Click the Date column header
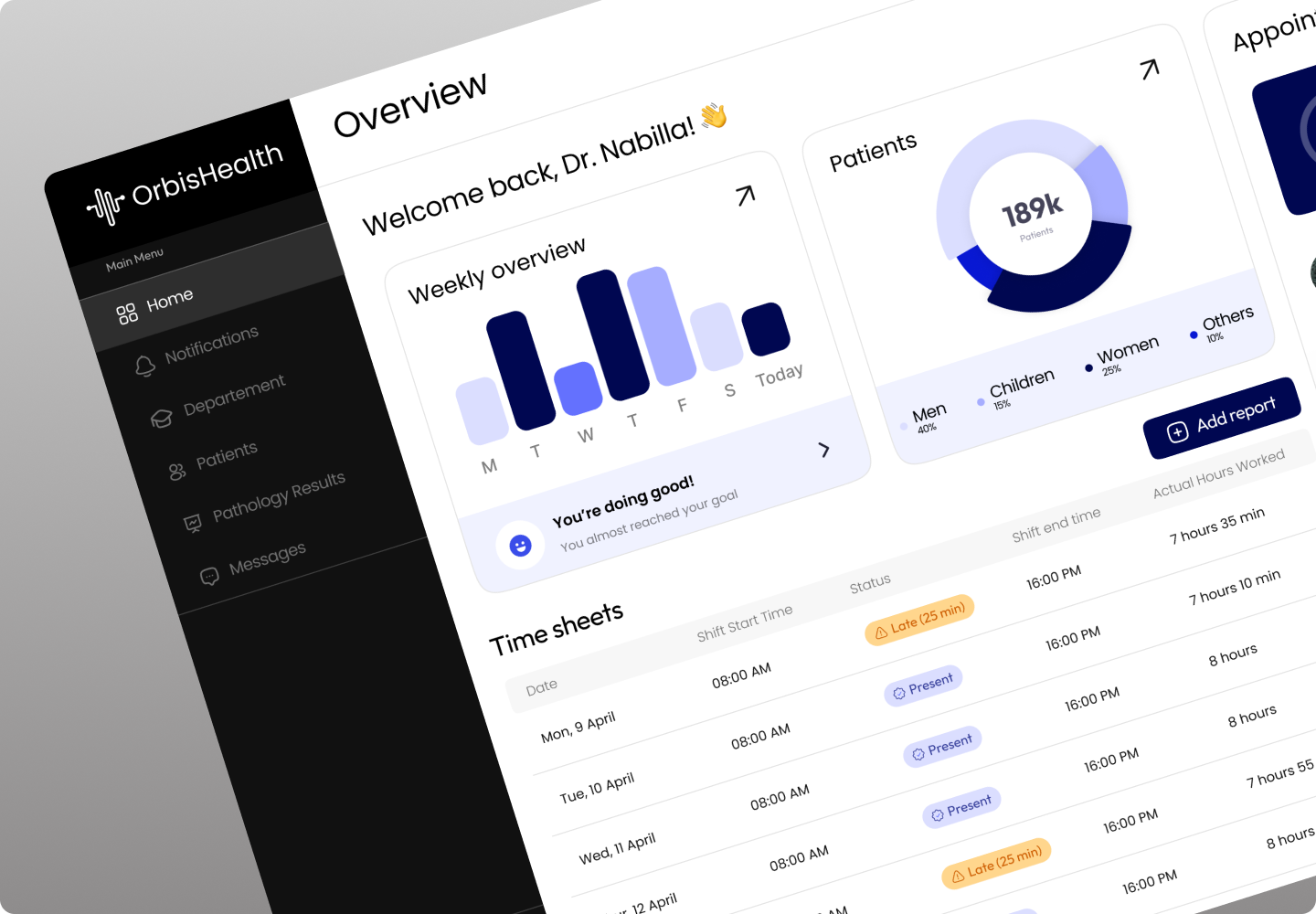1316x914 pixels. [541, 687]
